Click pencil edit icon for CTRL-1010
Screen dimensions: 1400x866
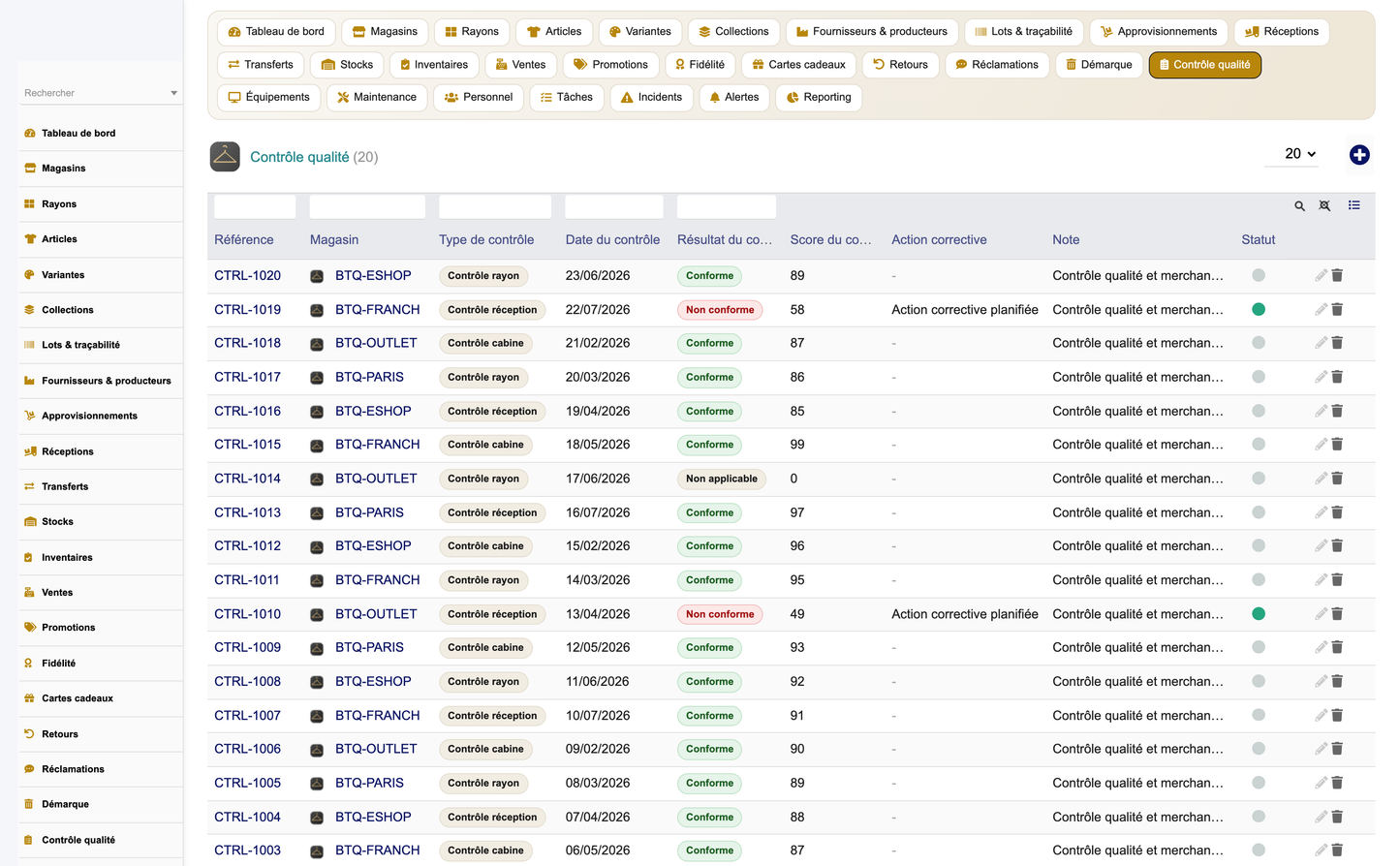pos(1321,613)
